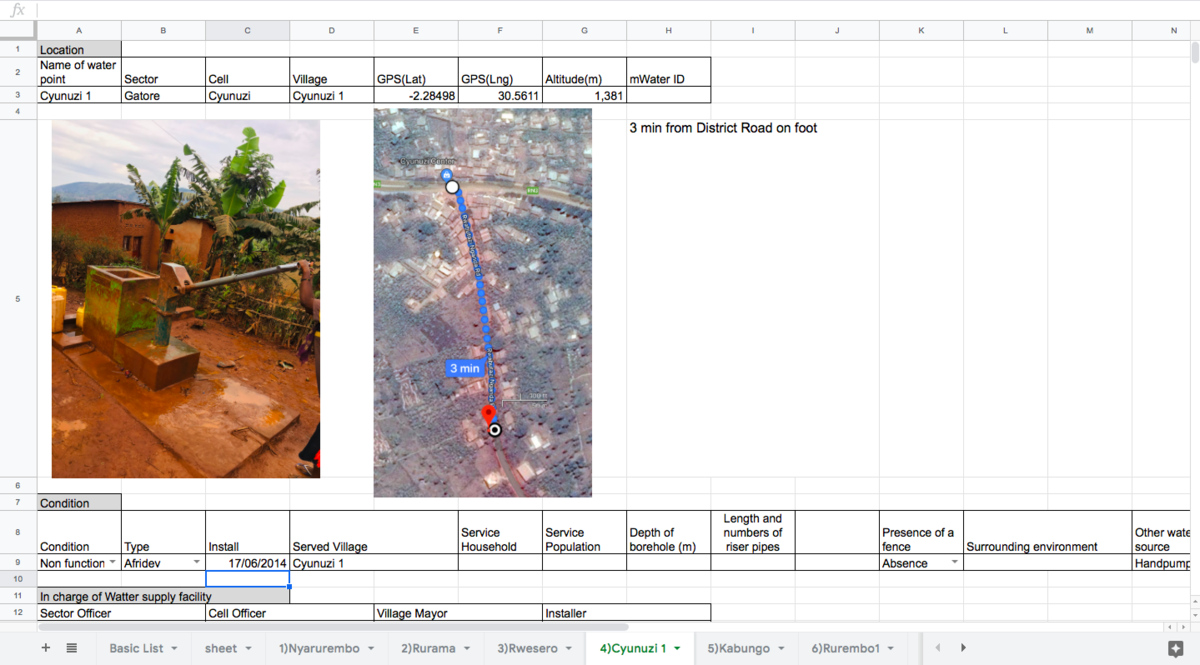This screenshot has width=1200, height=665.
Task: Select row 5 header
Action: pyautogui.click(x=18, y=298)
